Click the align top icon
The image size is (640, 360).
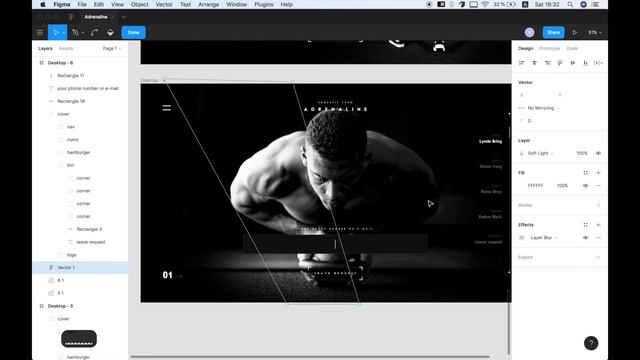click(560, 63)
